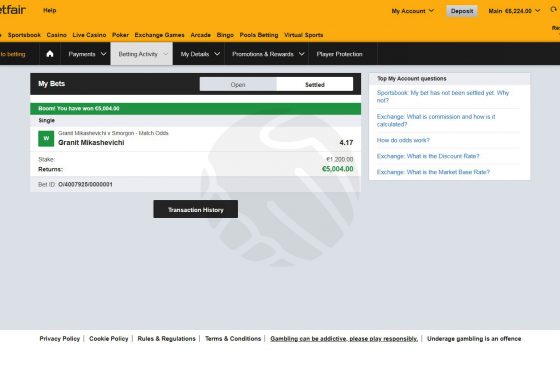This screenshot has width=560, height=375.
Task: Click the green W win badge icon
Action: (46, 139)
